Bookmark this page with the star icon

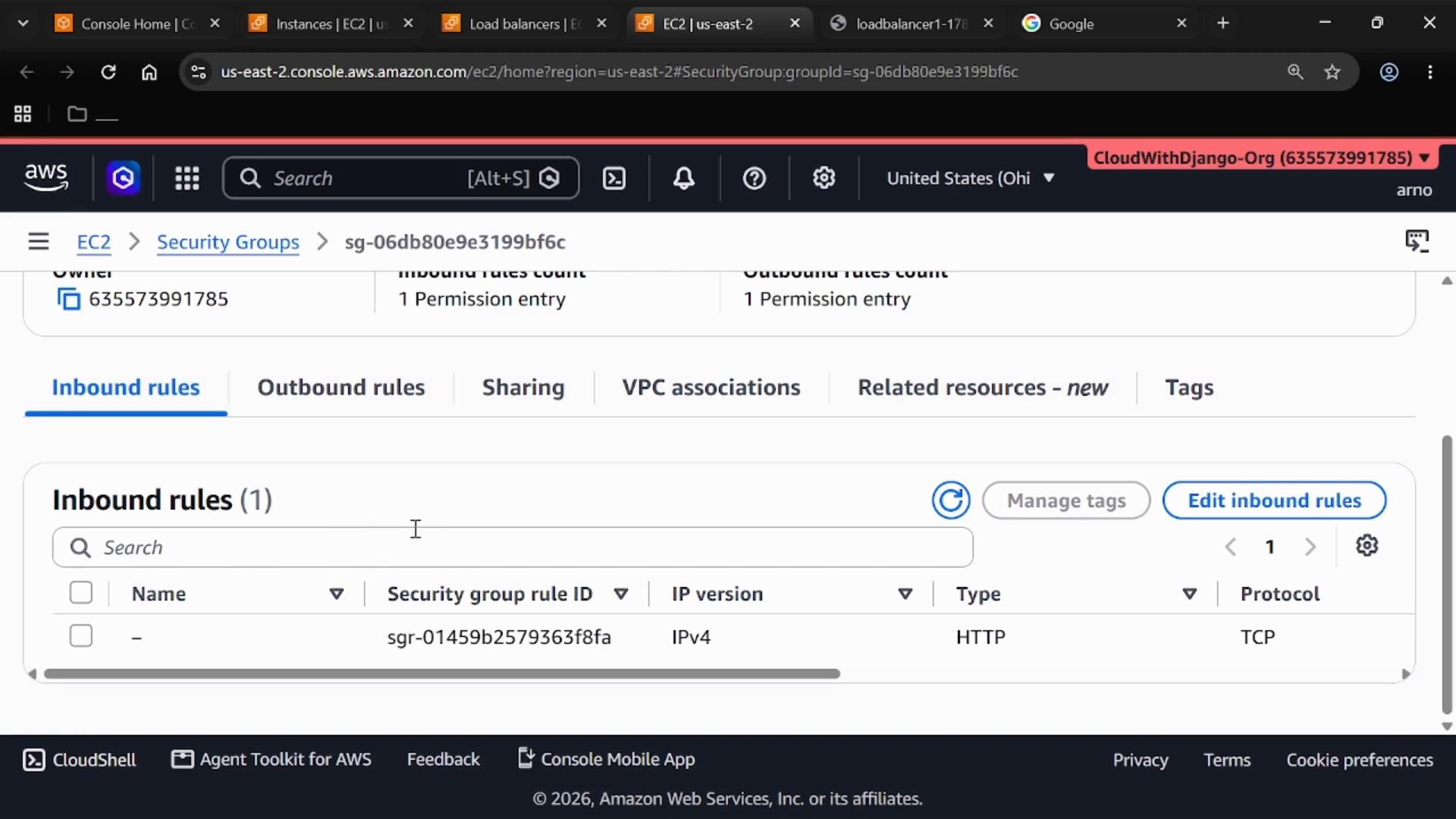point(1332,72)
